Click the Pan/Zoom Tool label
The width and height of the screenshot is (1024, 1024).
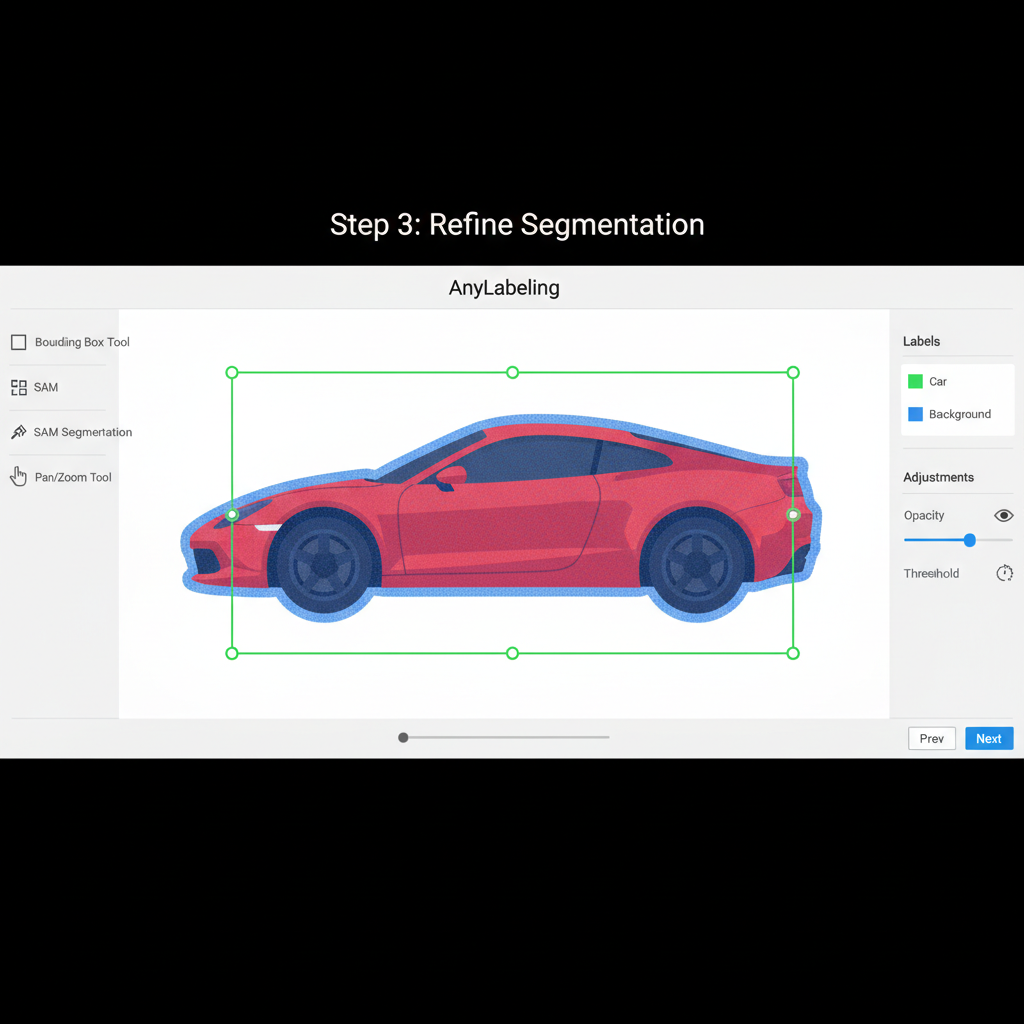point(73,477)
